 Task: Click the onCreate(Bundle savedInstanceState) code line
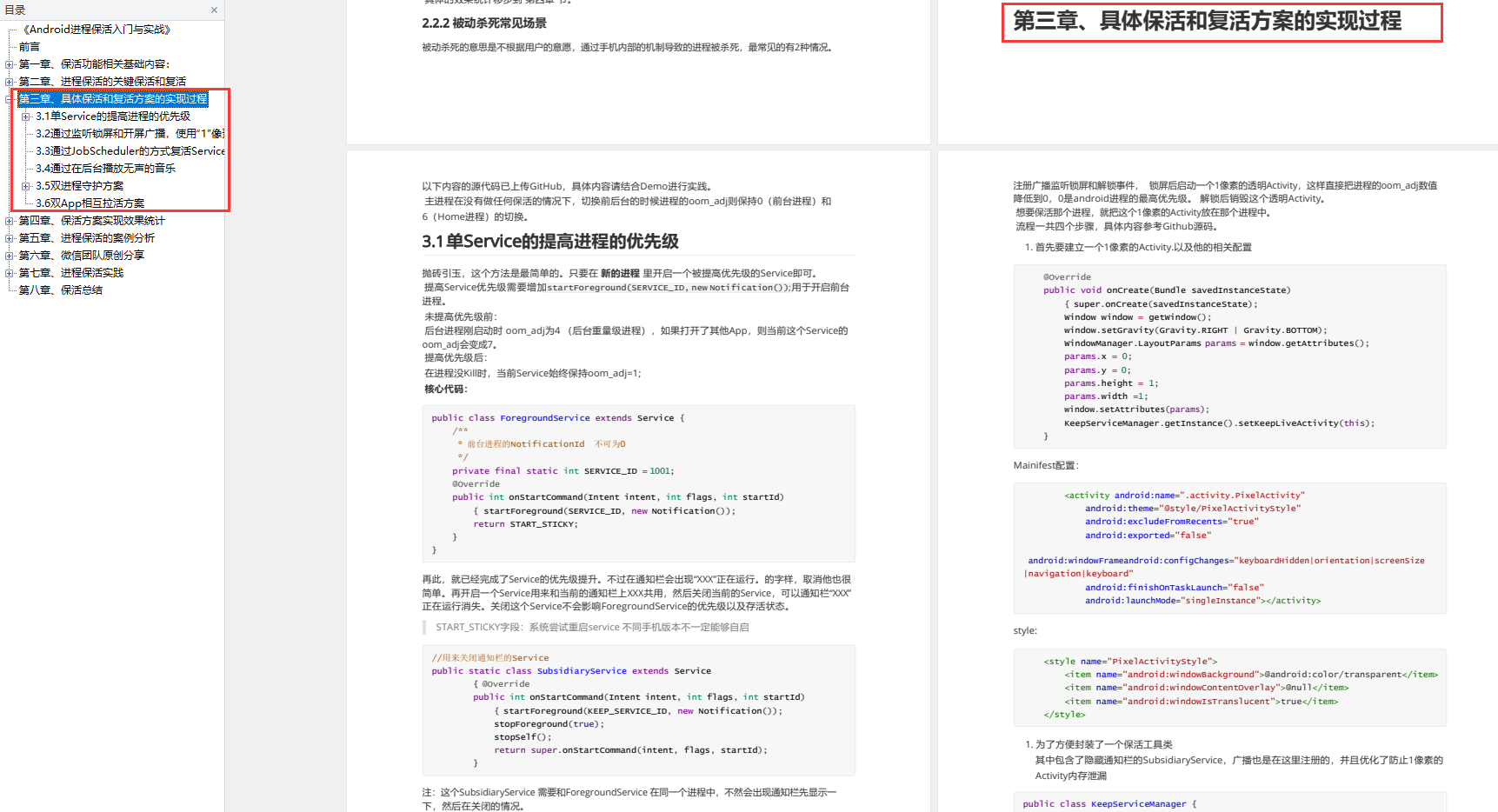tap(1167, 290)
